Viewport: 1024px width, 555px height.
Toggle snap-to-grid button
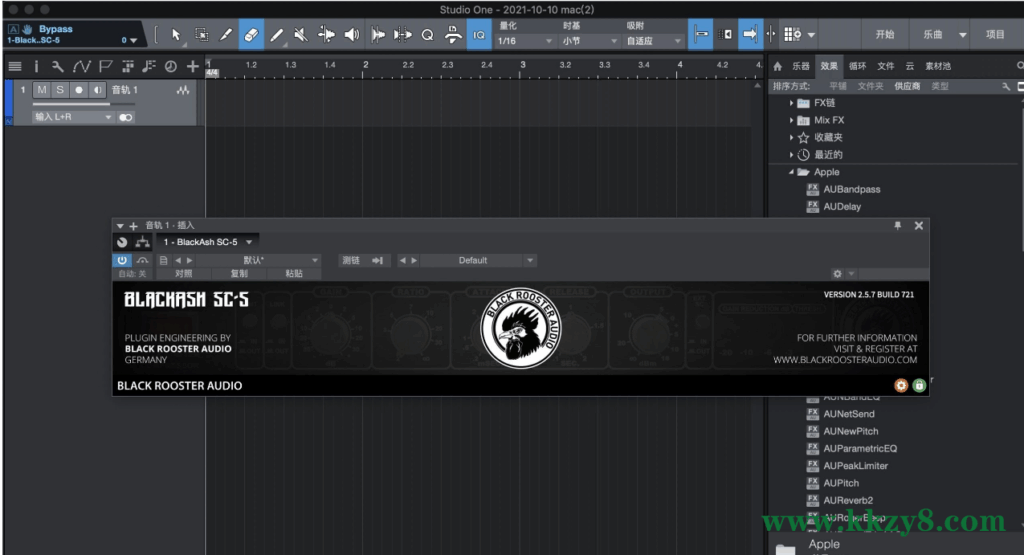point(700,34)
